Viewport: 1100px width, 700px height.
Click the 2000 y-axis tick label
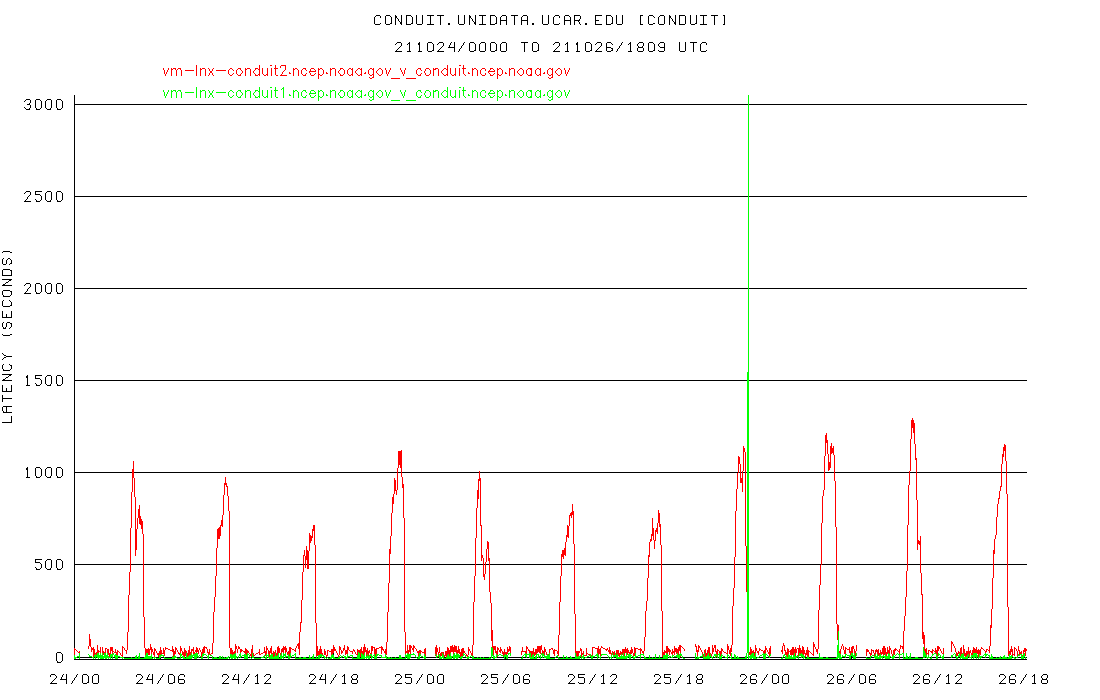(44, 288)
